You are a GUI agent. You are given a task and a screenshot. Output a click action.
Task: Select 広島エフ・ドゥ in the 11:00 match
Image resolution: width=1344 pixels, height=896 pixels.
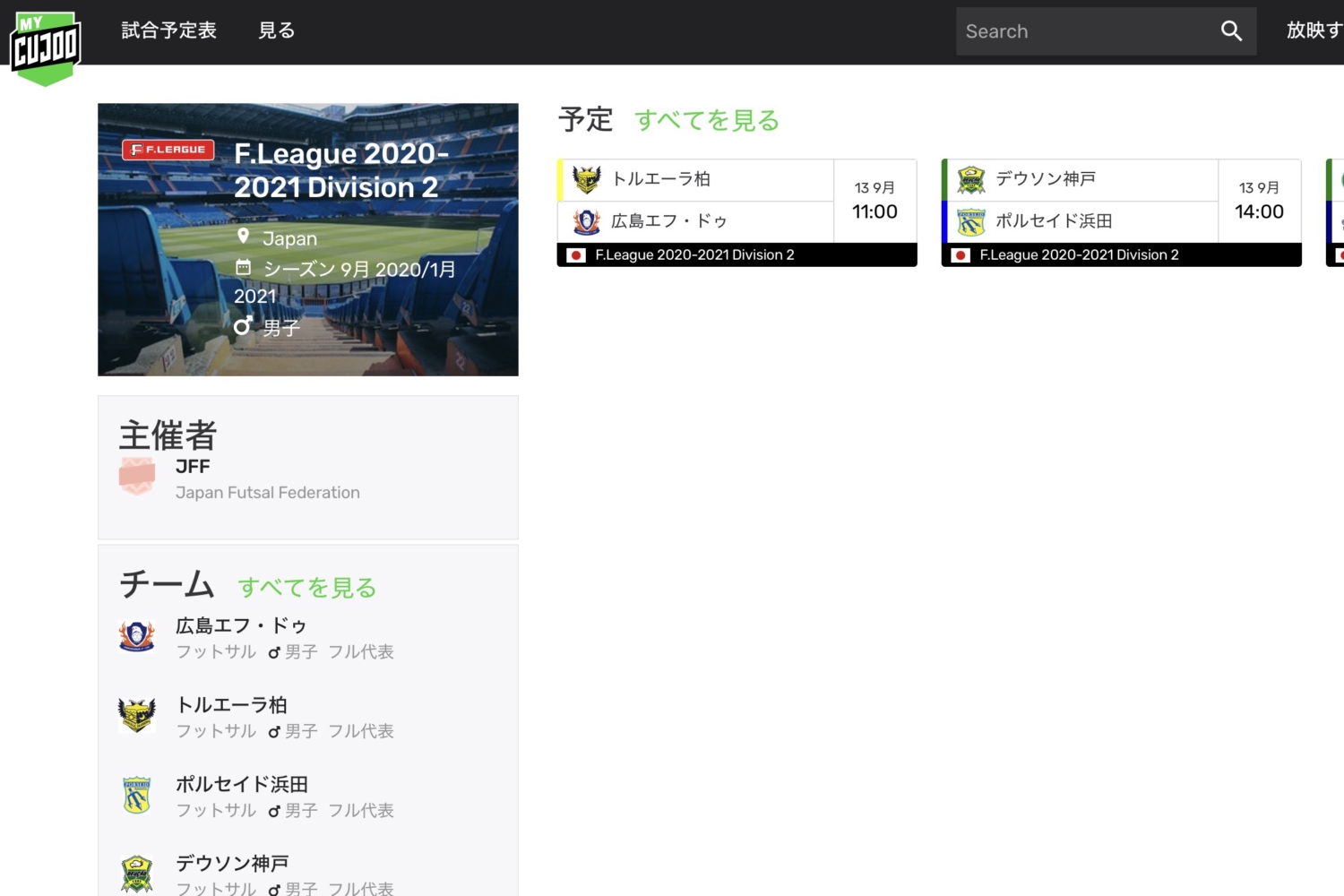669,220
